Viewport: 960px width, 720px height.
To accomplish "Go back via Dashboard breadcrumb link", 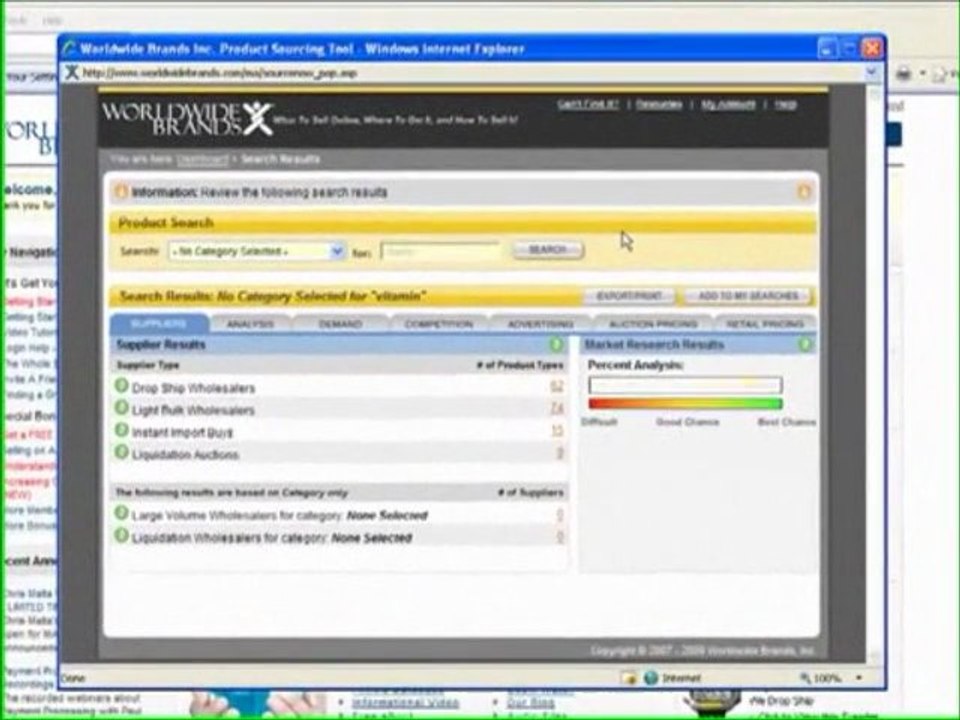I will 202,159.
